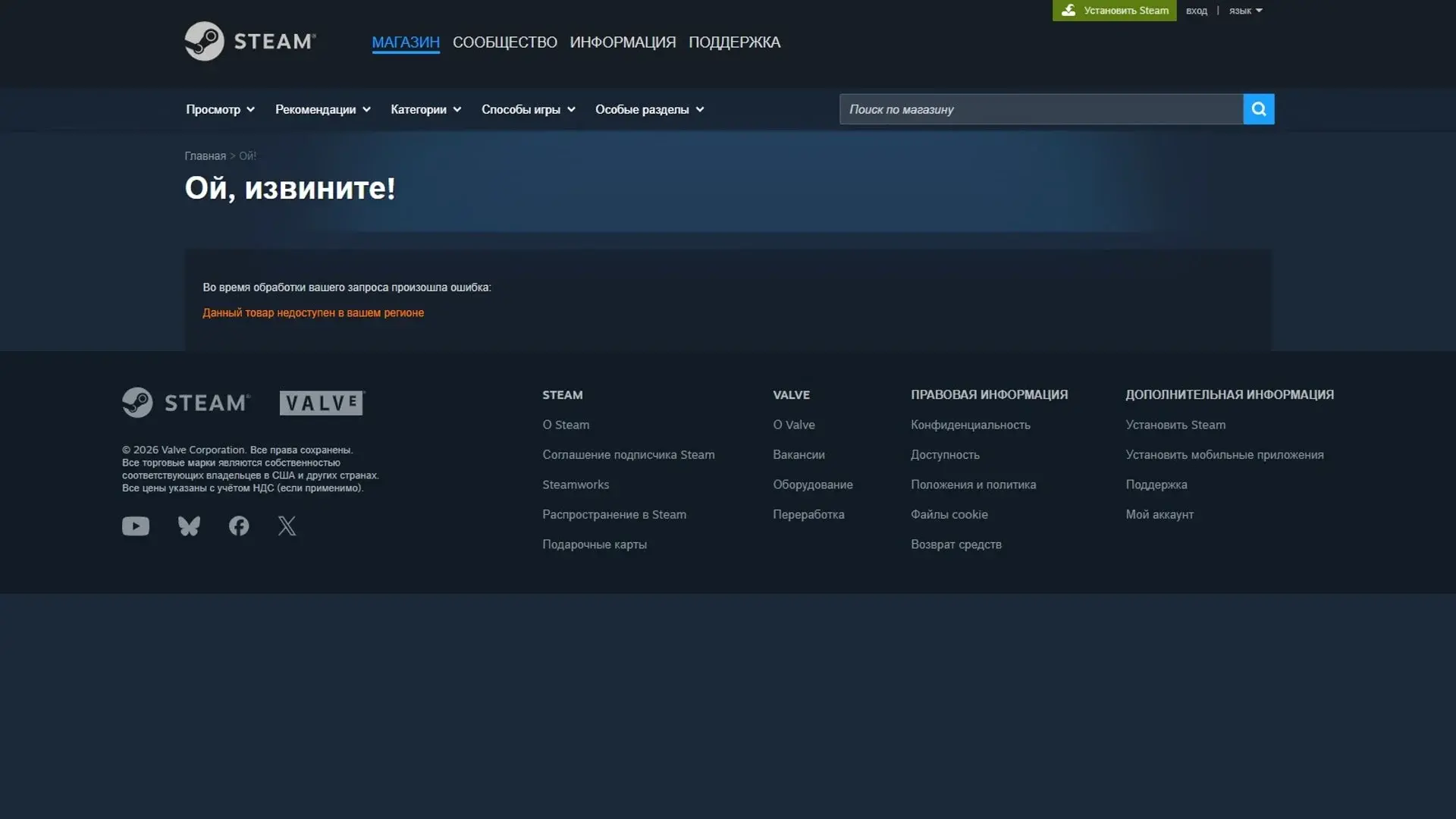Open the footer Поддержка link

(1156, 484)
